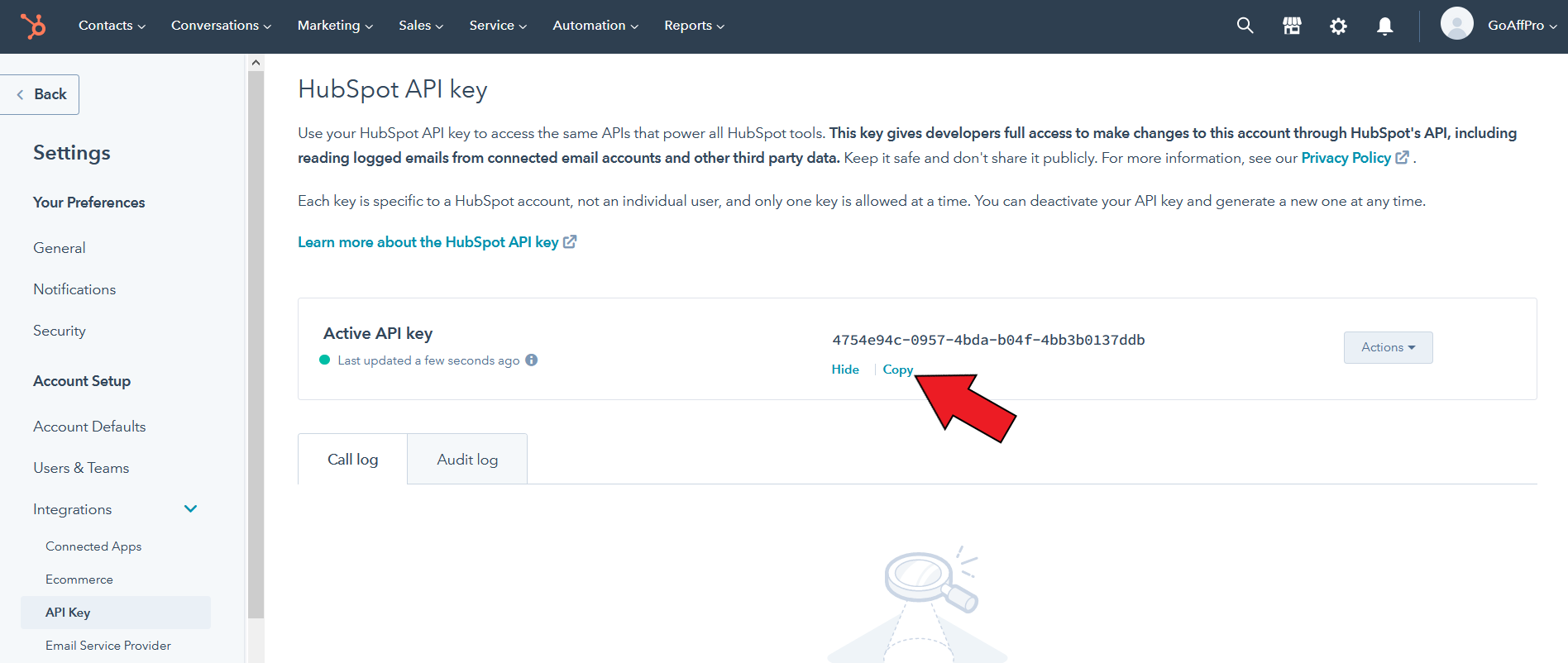The image size is (1568, 663).
Task: Open the Marketplace storefront icon
Action: tap(1292, 26)
